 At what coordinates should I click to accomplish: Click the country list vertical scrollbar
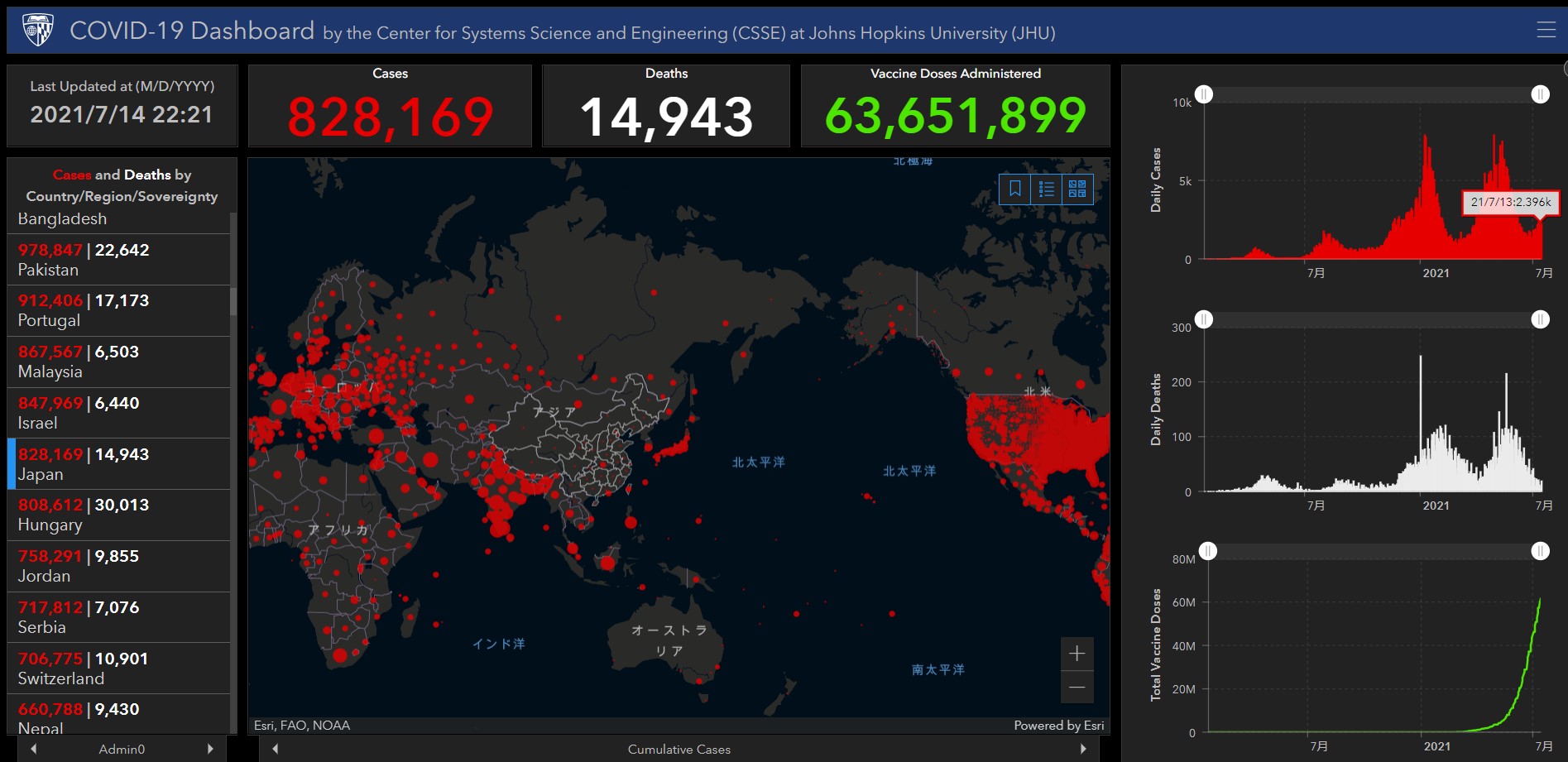pyautogui.click(x=233, y=301)
